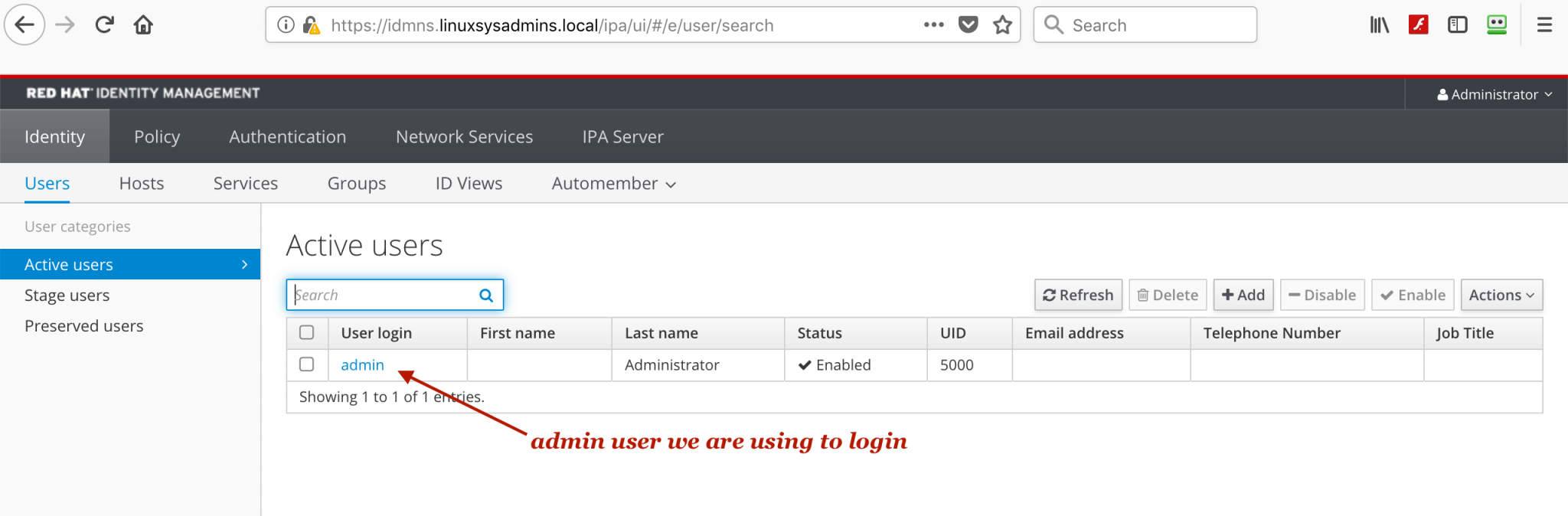
Task: Go back with the browser back arrow
Action: pos(24,24)
